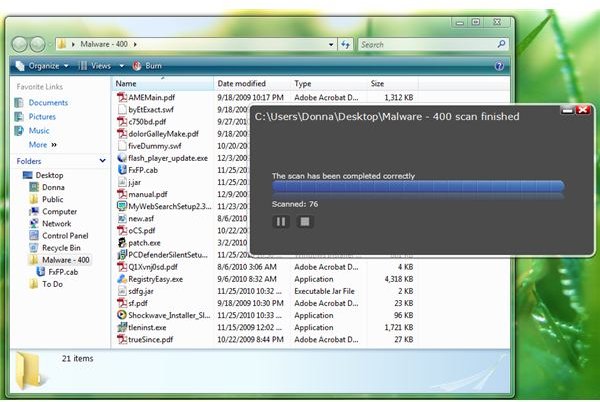Select j.jar file icon

(x=122, y=182)
